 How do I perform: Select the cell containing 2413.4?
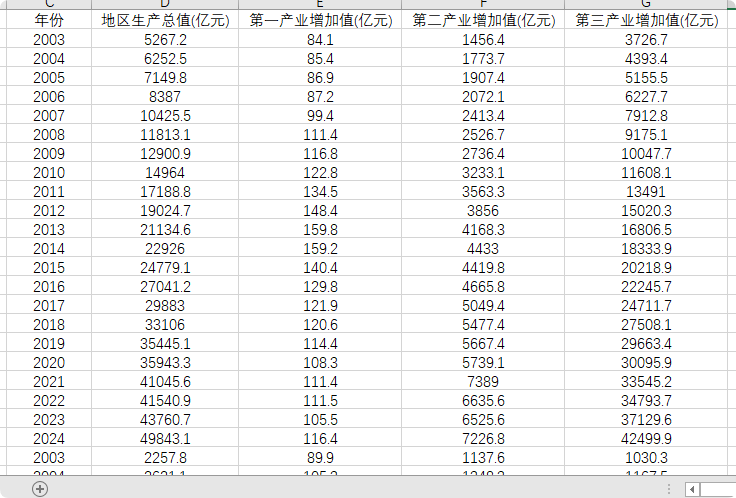coord(483,115)
